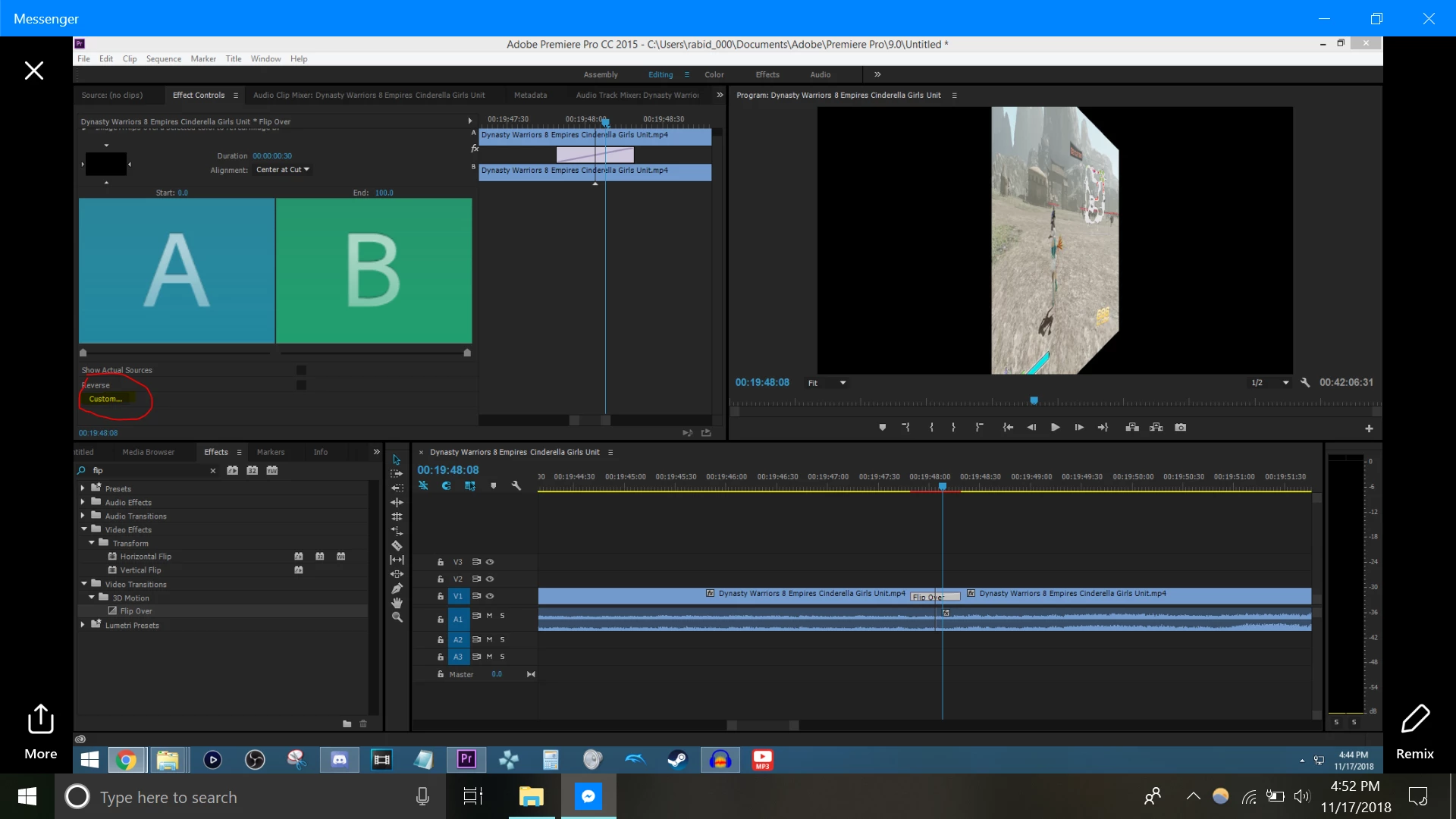Switch to the Media Browser tab

[148, 452]
